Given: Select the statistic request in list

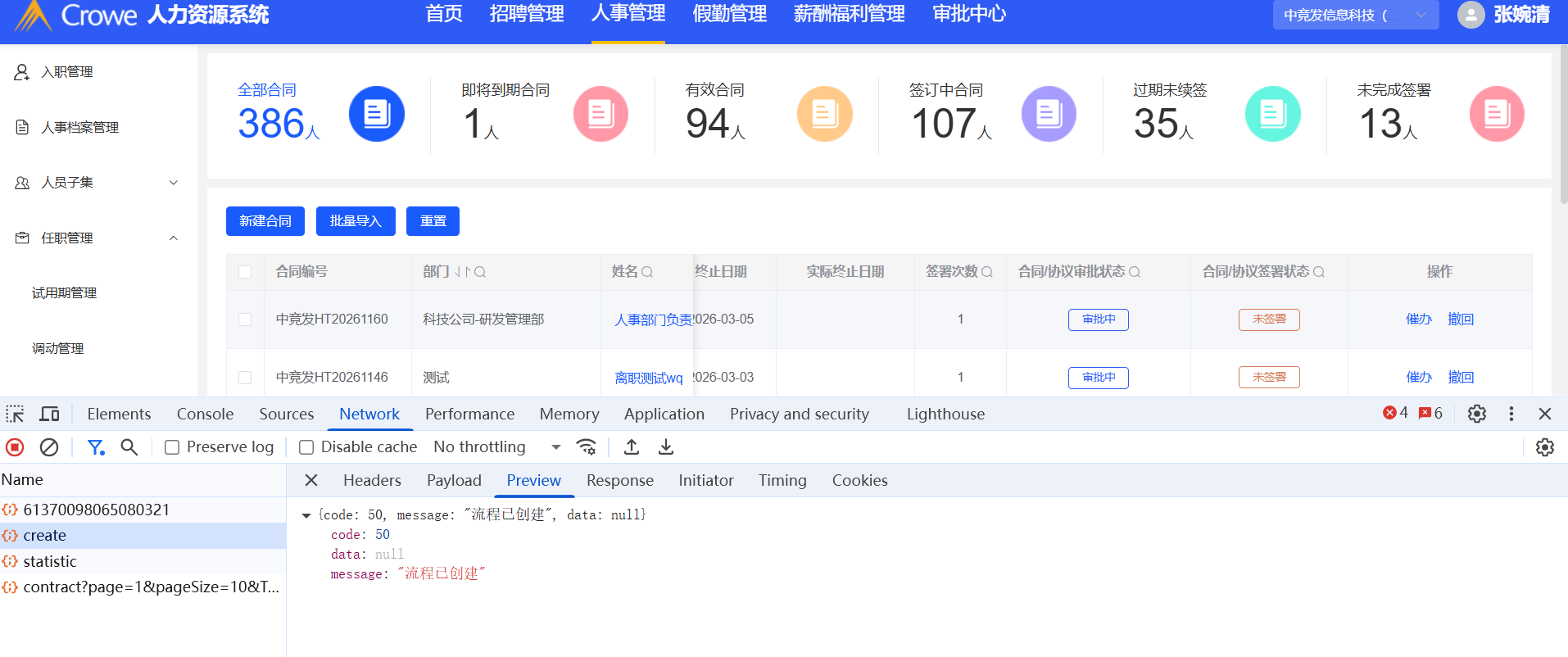Looking at the screenshot, I should pyautogui.click(x=50, y=562).
